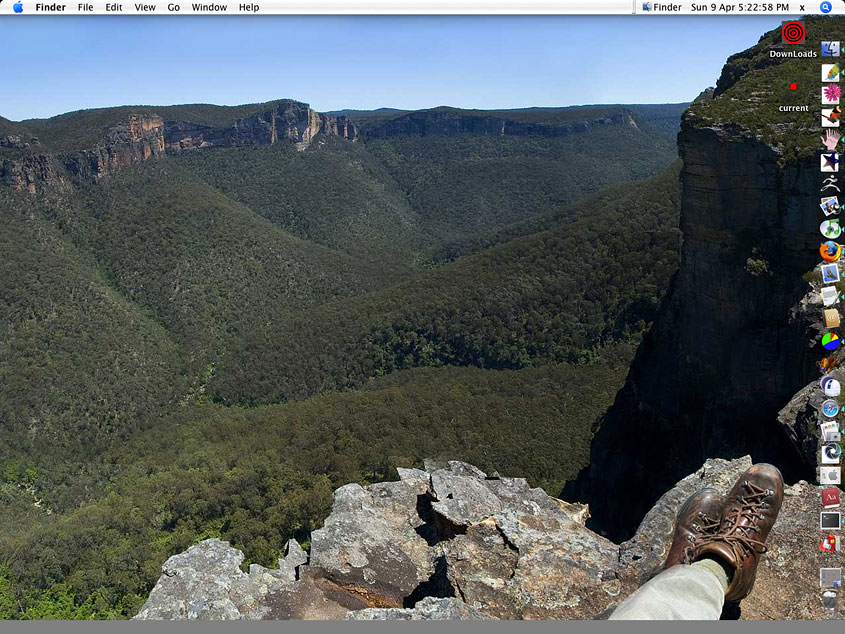845x634 pixels.
Task: Open the toucan bird app in dock
Action: [830, 117]
